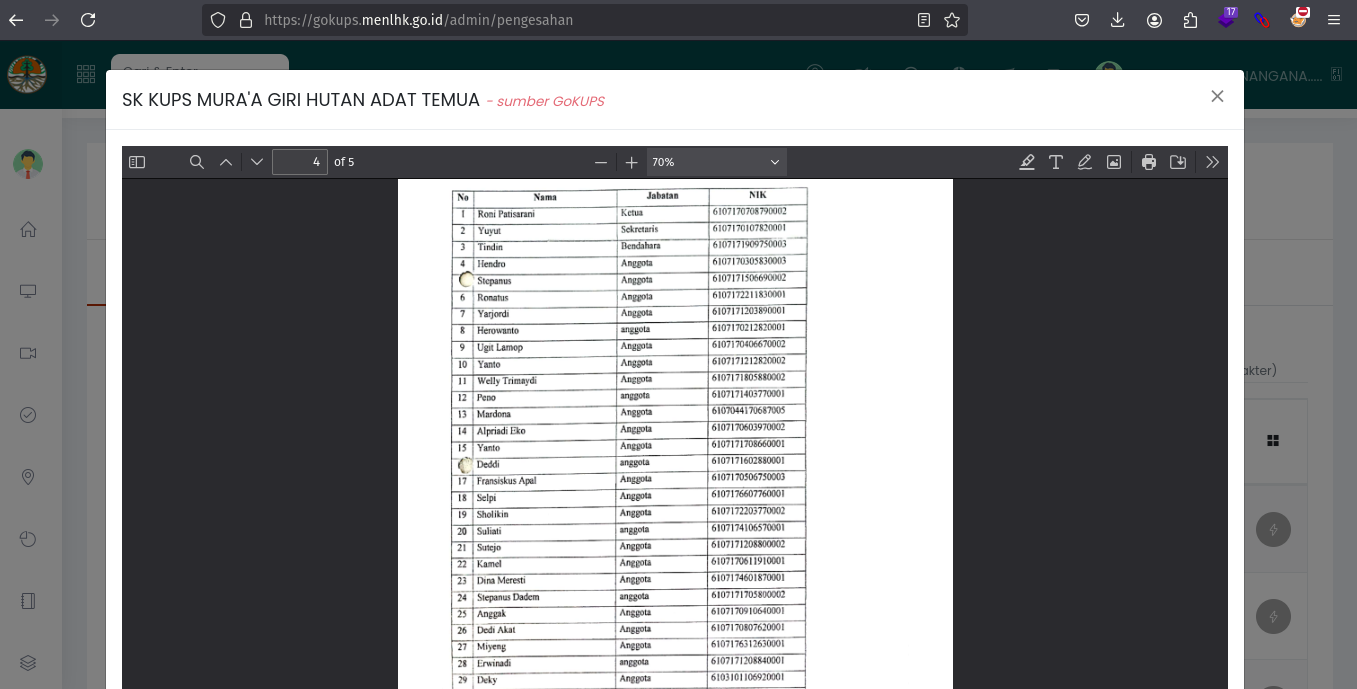
Task: Zoom out the PDF document
Action: pos(601,162)
